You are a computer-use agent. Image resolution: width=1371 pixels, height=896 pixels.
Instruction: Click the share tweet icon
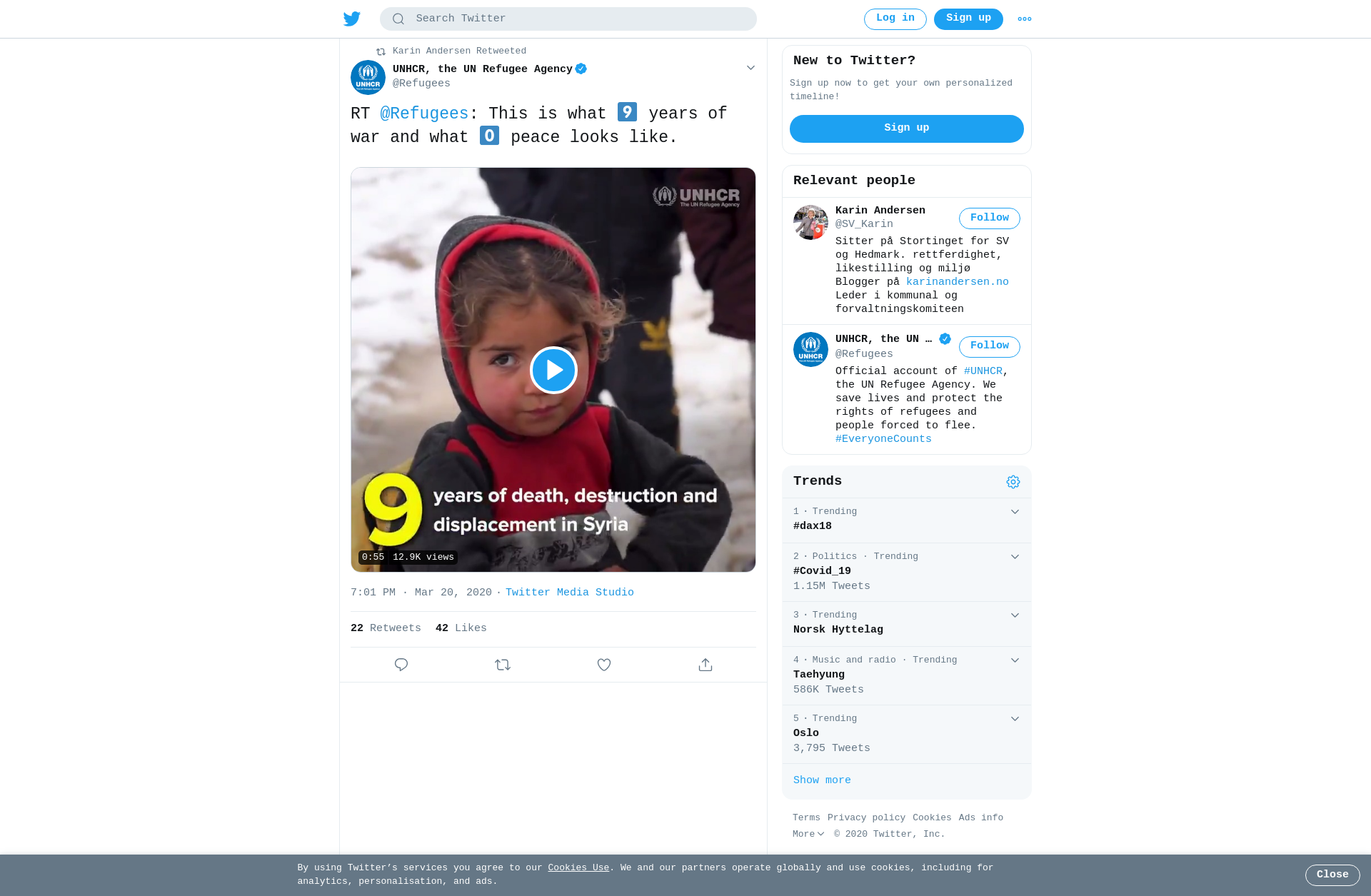pos(705,665)
